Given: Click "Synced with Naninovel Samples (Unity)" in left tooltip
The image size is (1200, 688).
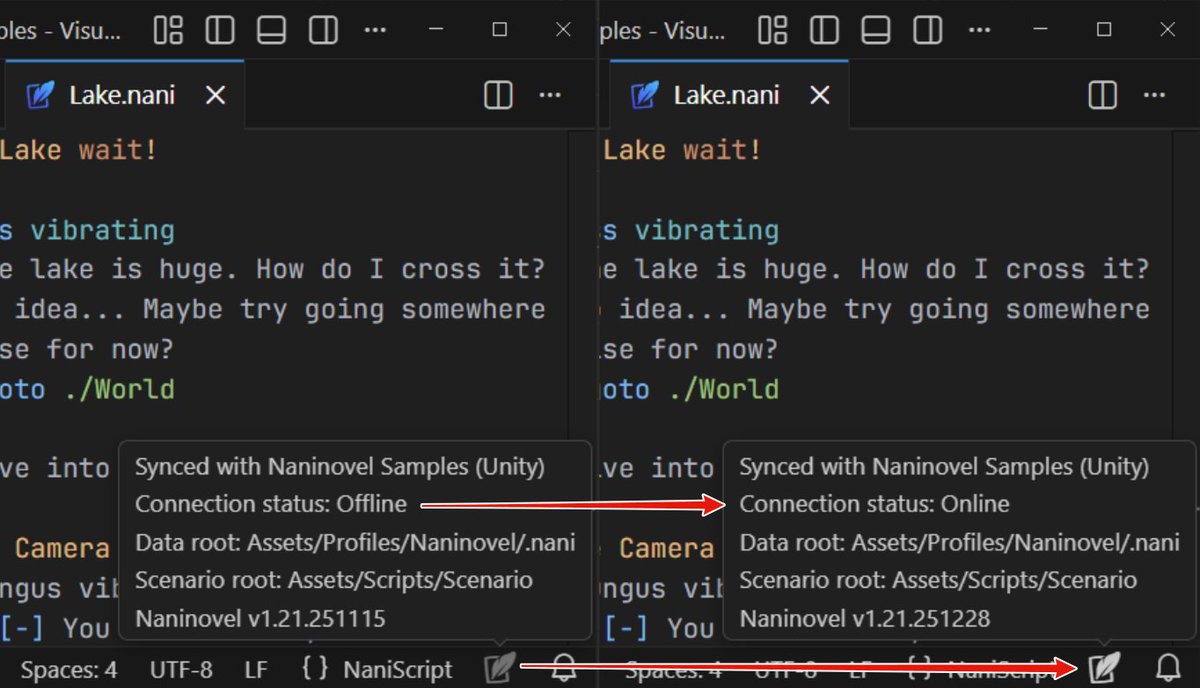Looking at the screenshot, I should coord(340,467).
